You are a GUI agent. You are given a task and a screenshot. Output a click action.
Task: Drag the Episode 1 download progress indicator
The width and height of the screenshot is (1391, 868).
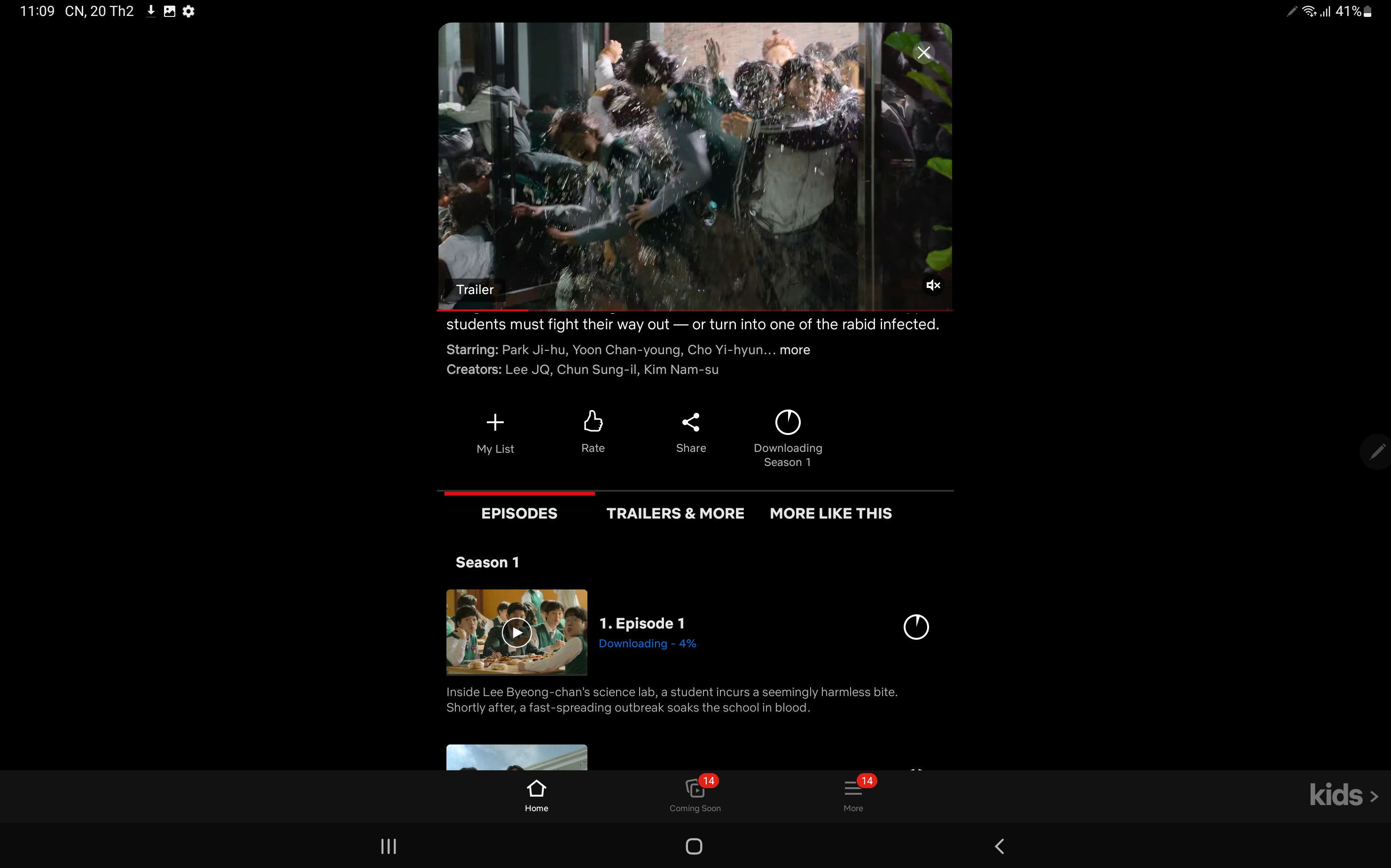[916, 627]
